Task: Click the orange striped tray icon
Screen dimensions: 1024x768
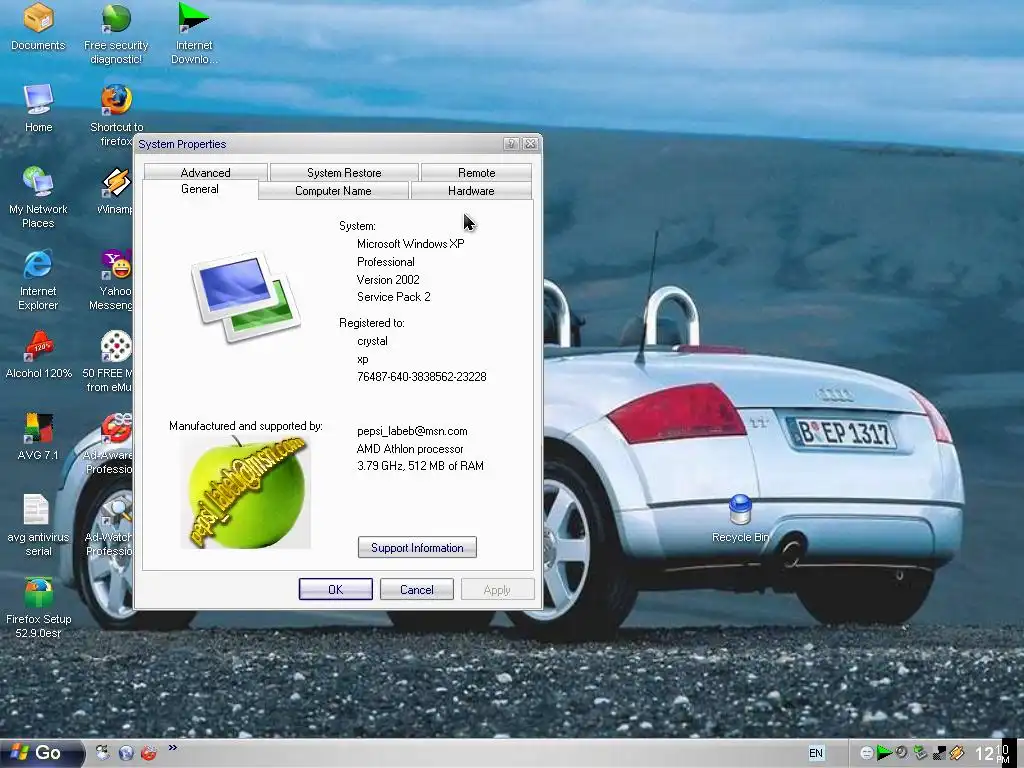Action: tap(957, 753)
